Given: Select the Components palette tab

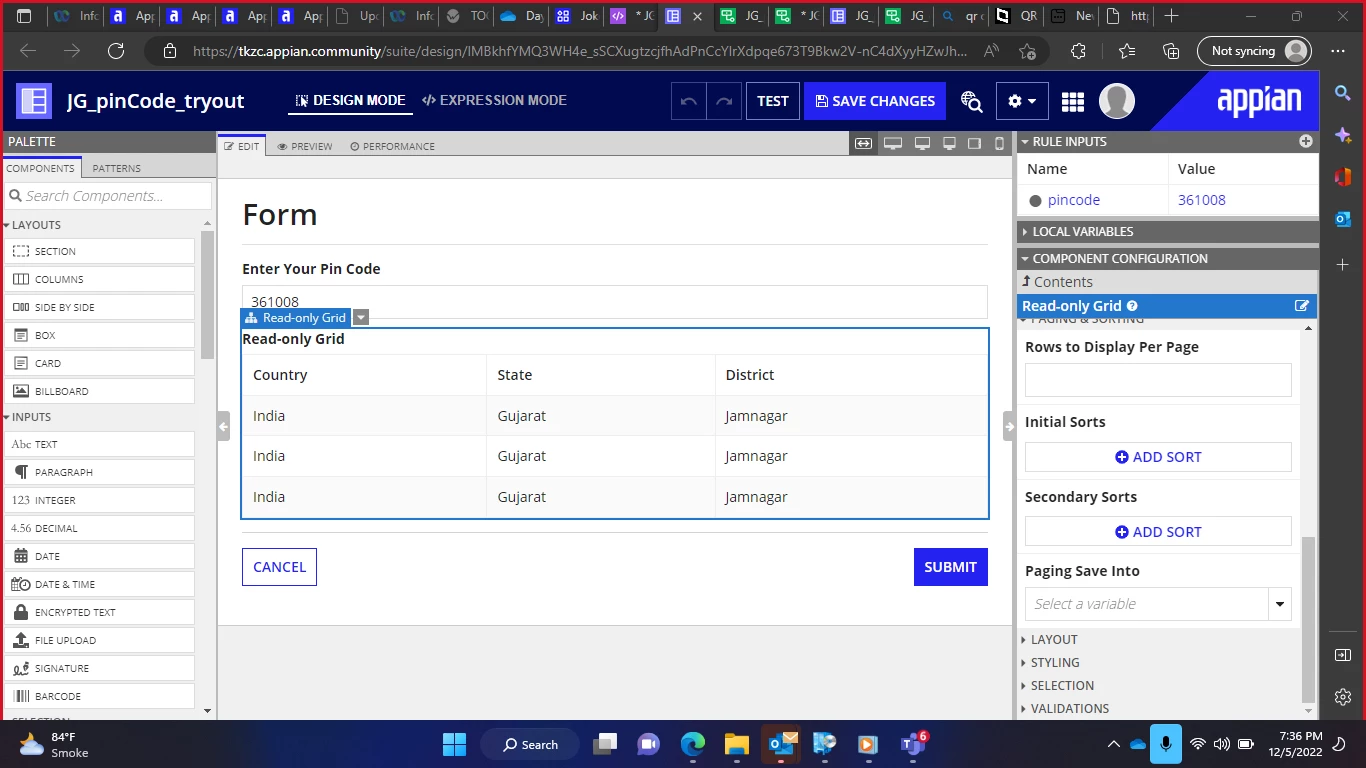Looking at the screenshot, I should [x=41, y=168].
